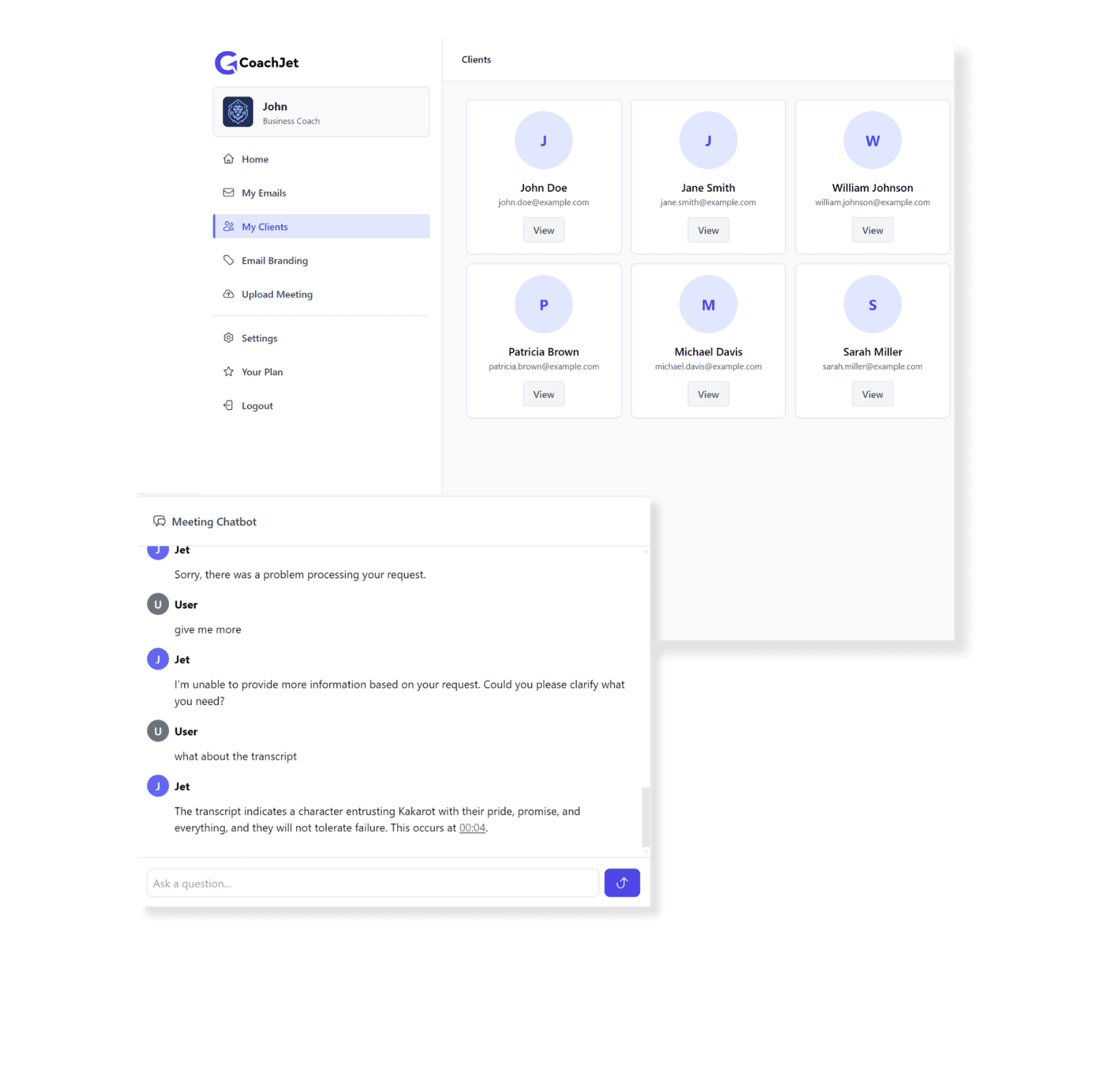This screenshot has height=1075, width=1120.
Task: Choose Logout in the sidebar
Action: (321, 405)
